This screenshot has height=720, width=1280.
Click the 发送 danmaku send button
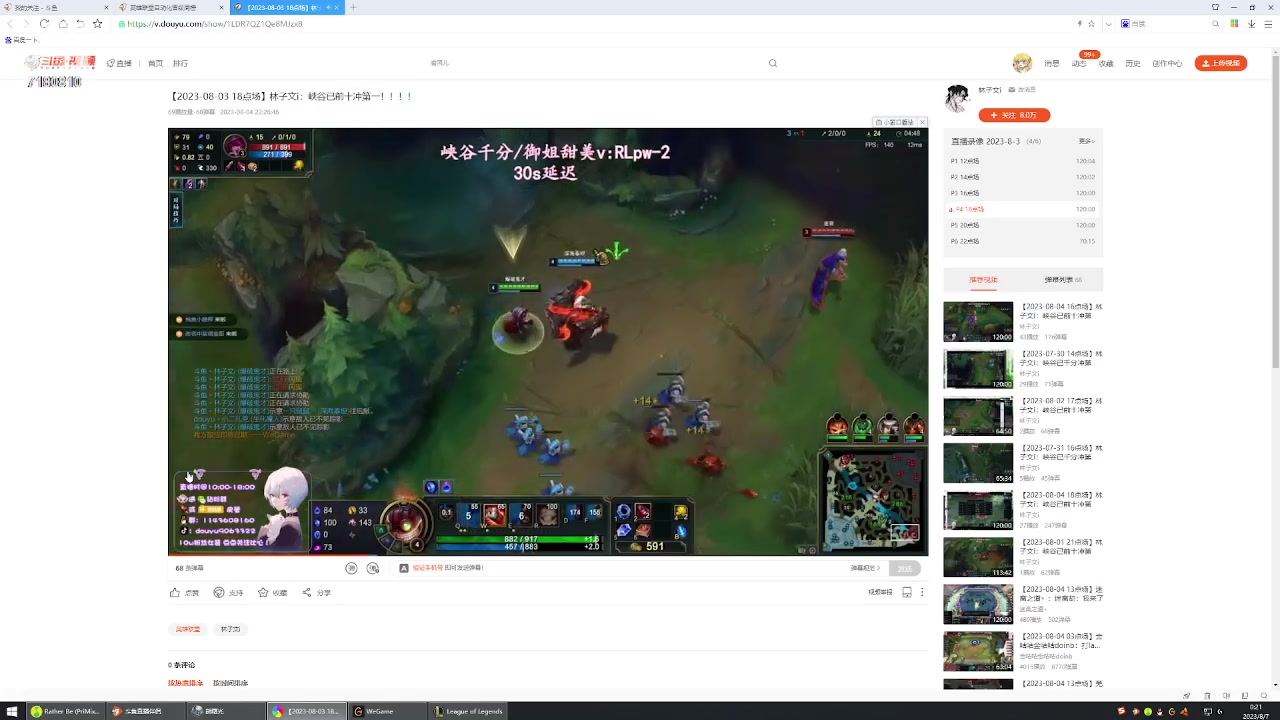coord(905,568)
